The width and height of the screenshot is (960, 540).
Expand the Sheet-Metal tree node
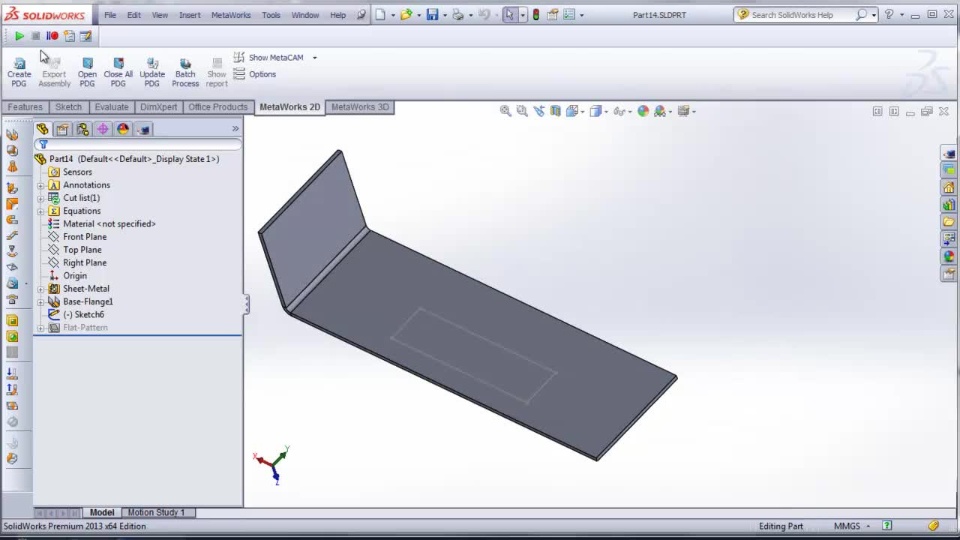pos(40,289)
